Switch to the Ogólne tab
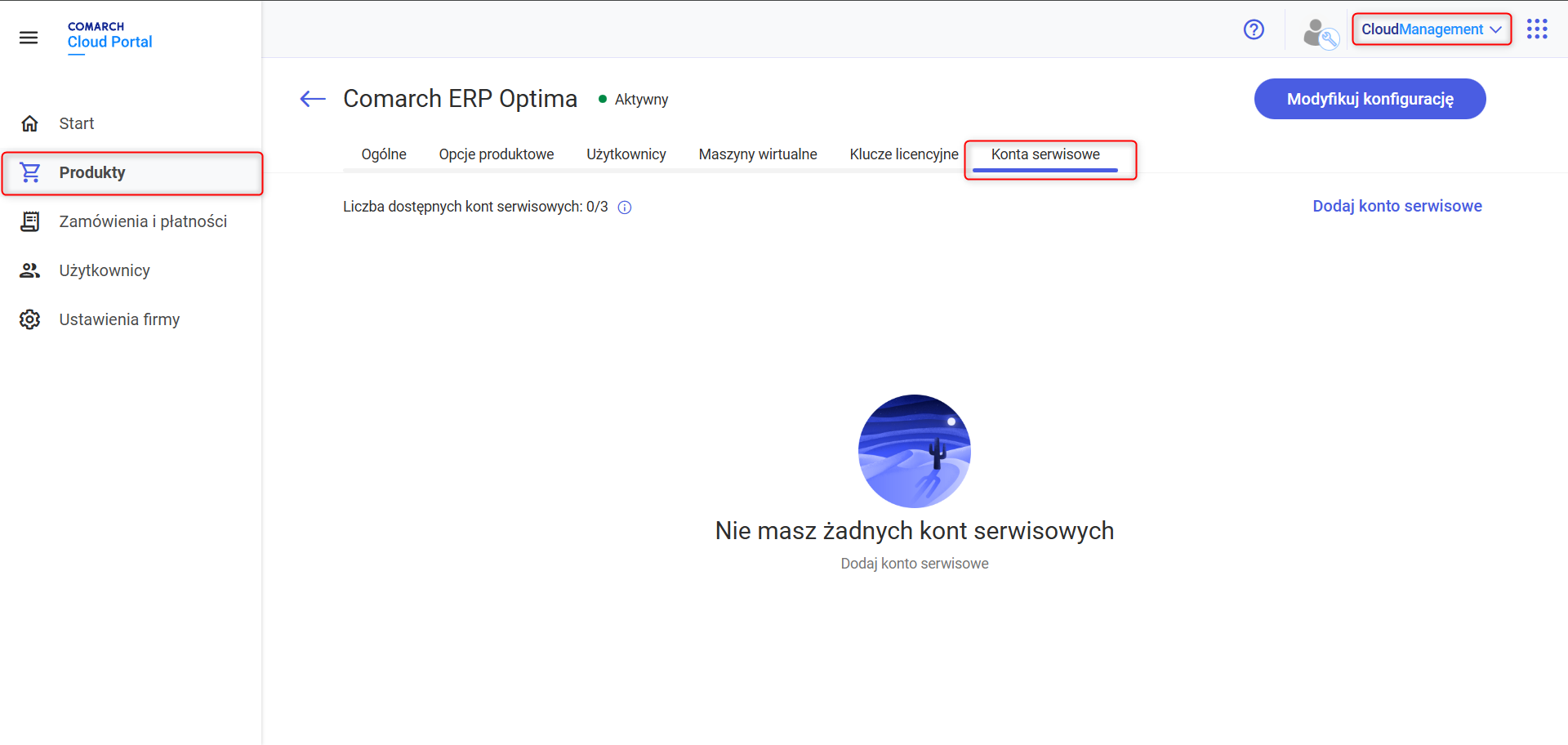1568x745 pixels. click(x=384, y=154)
